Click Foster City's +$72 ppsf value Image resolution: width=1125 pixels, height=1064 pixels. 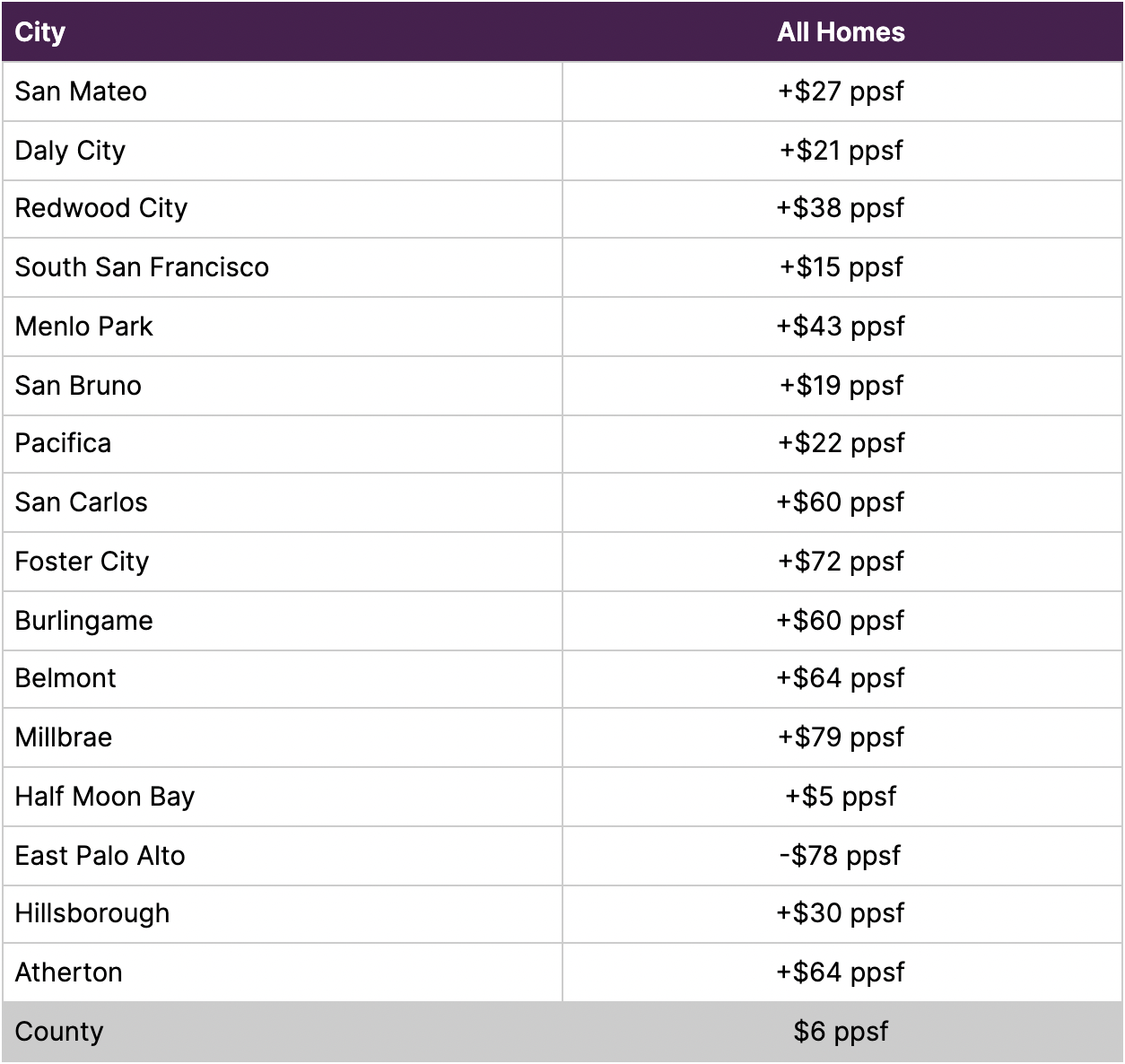click(841, 562)
